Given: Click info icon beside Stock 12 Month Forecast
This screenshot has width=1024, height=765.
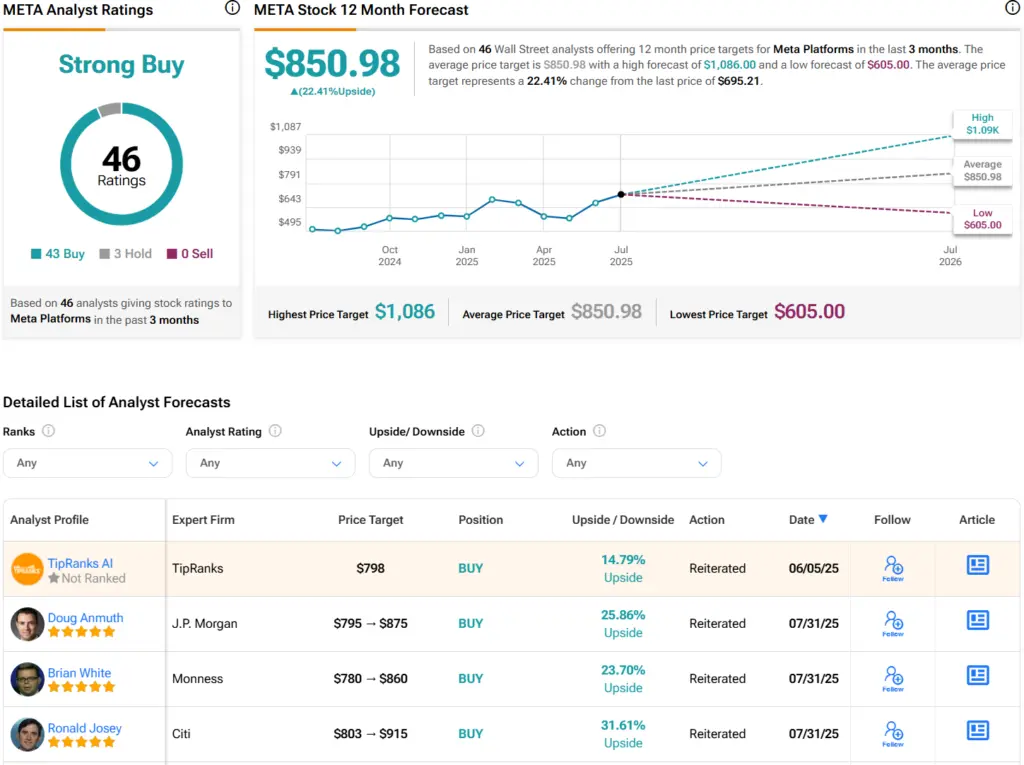Looking at the screenshot, I should tap(1012, 8).
